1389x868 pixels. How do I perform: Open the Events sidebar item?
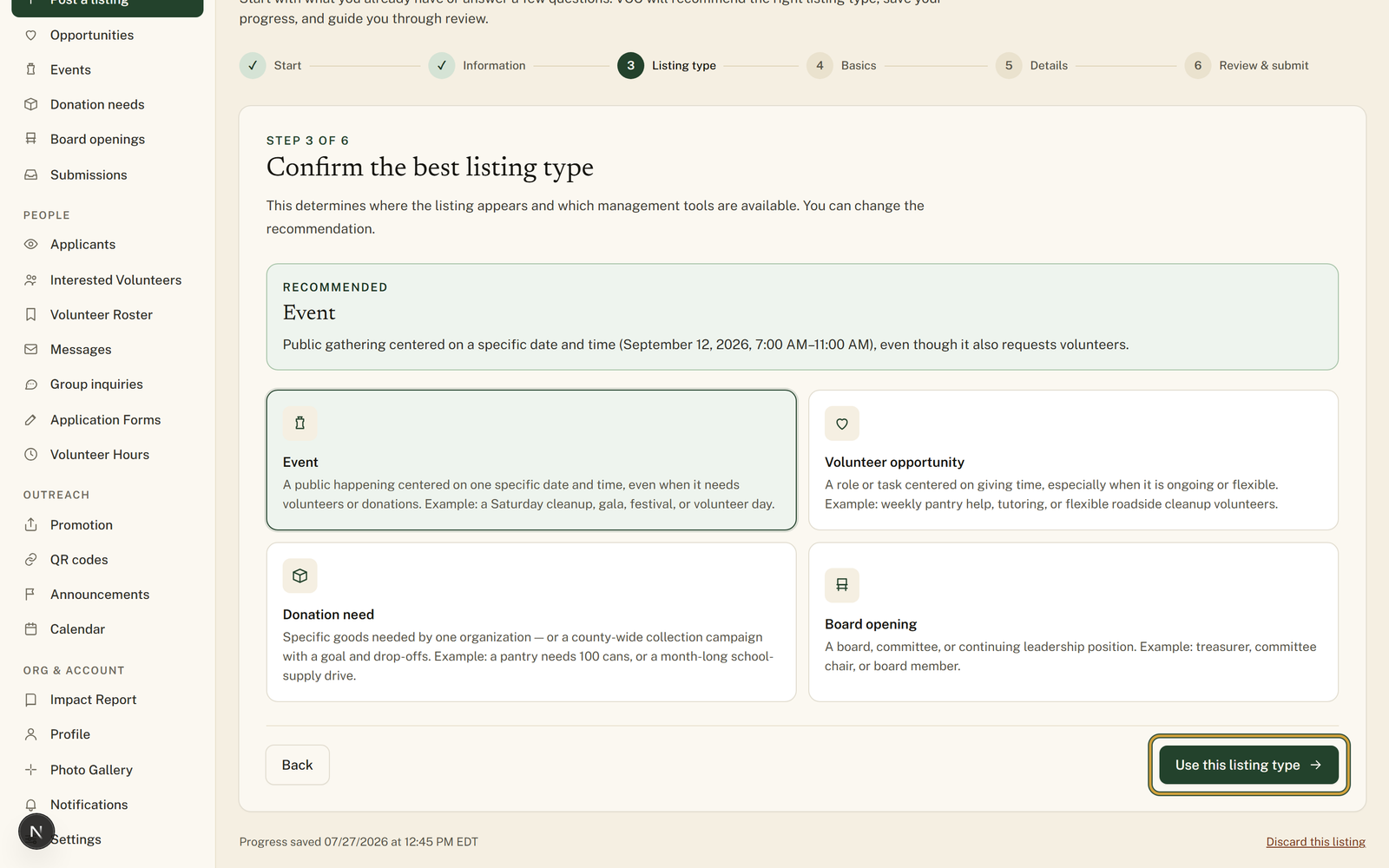(x=108, y=69)
